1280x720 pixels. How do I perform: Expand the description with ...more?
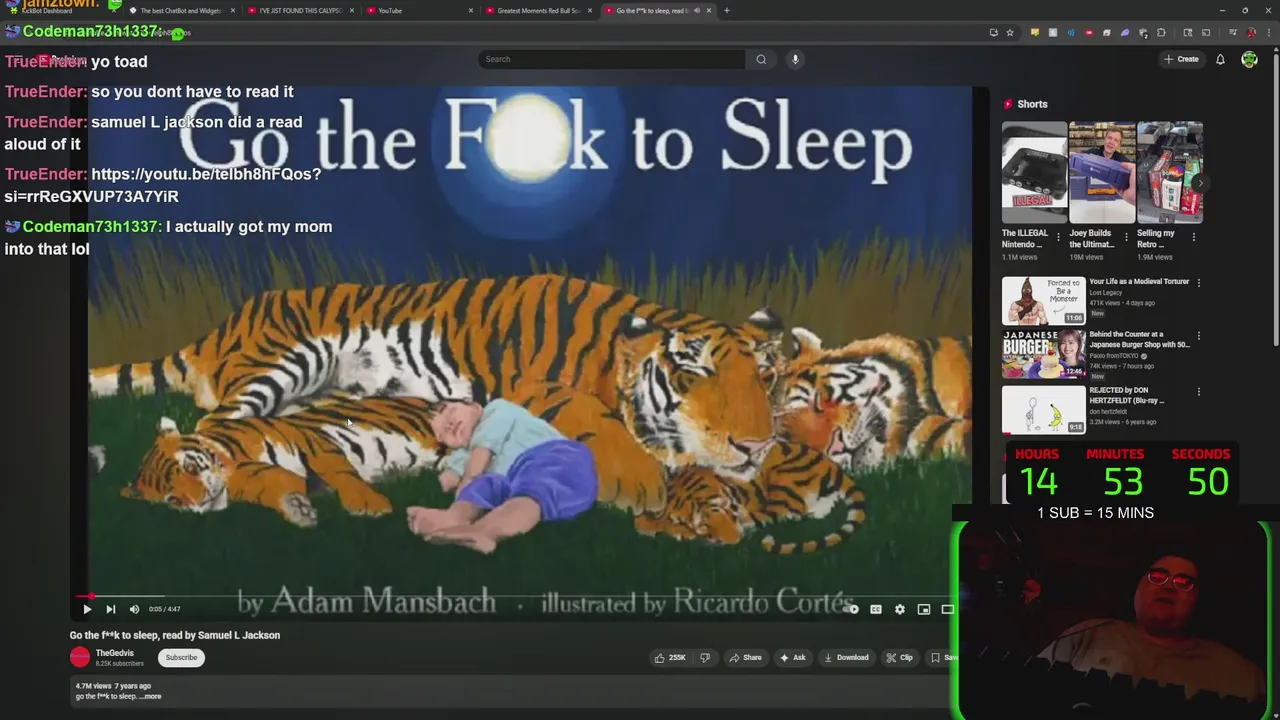point(150,696)
